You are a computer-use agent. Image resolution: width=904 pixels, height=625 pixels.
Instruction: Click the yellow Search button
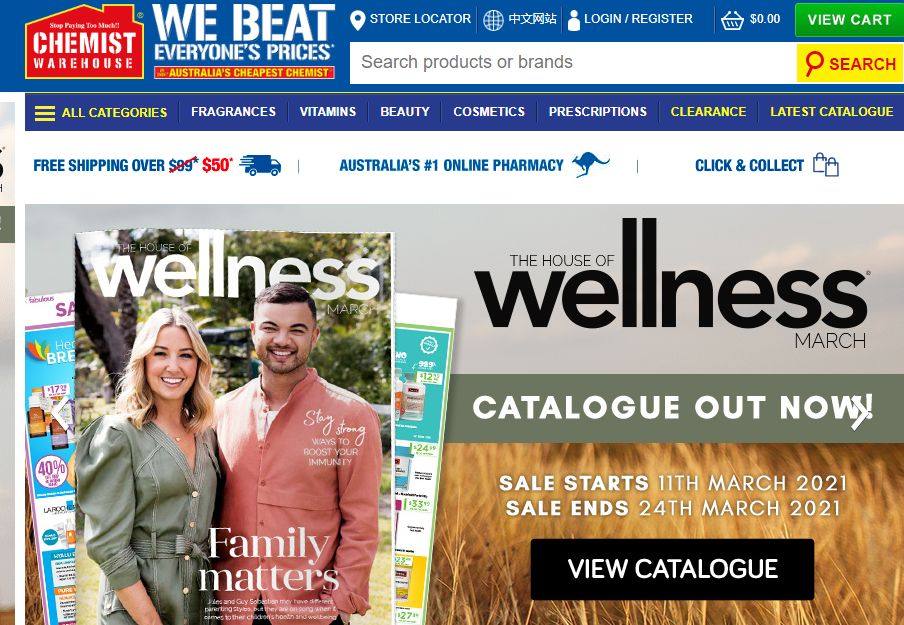click(x=849, y=63)
